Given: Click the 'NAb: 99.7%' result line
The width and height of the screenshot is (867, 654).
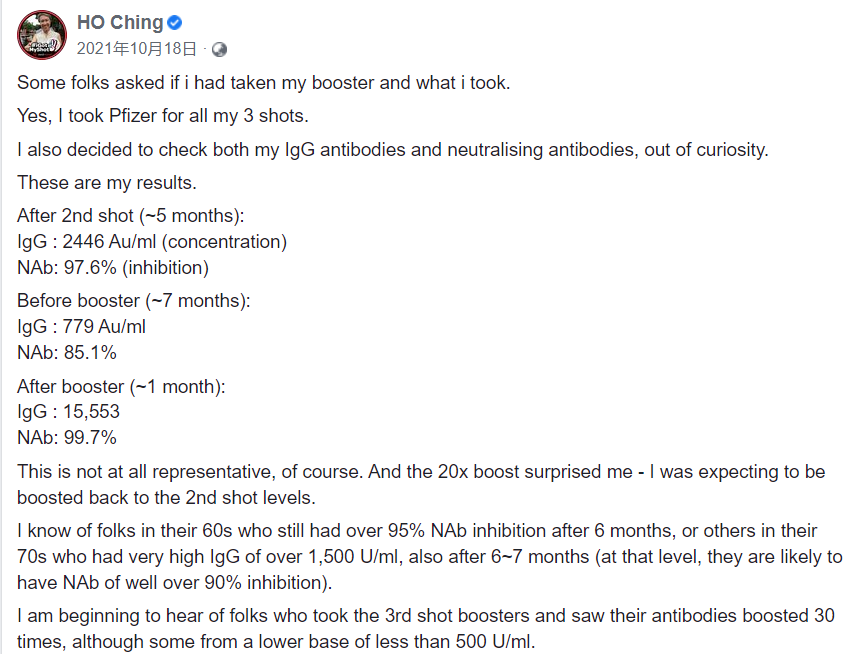Looking at the screenshot, I should (67, 438).
